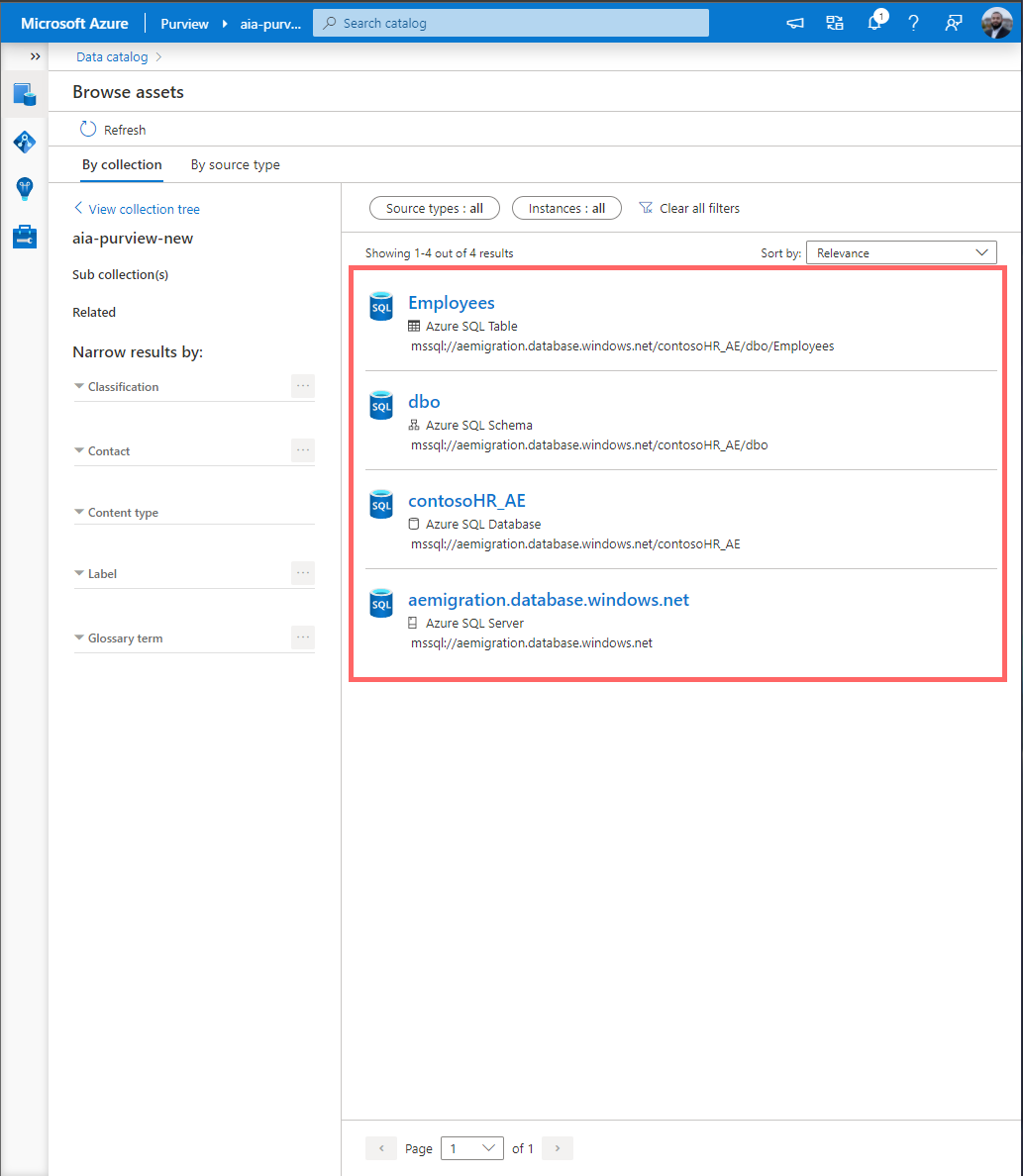Screen dimensions: 1023x1176
Task: Click the table icon next to Azure SQL Table
Action: click(414, 327)
